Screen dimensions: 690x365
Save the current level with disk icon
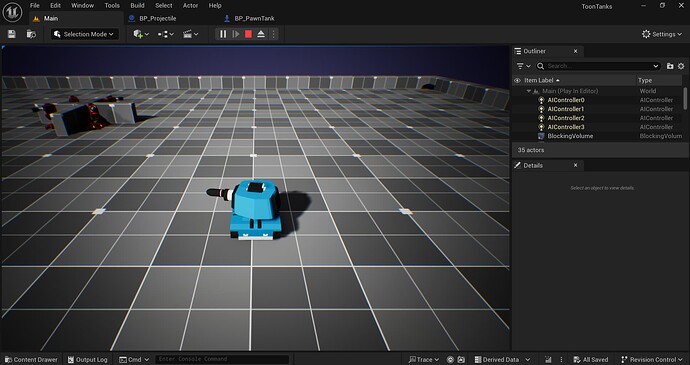[x=12, y=34]
